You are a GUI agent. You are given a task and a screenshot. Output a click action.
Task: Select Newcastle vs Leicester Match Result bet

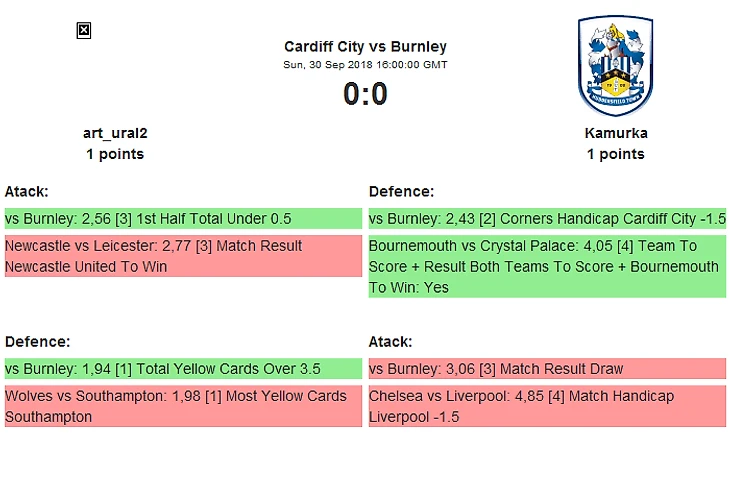point(183,256)
